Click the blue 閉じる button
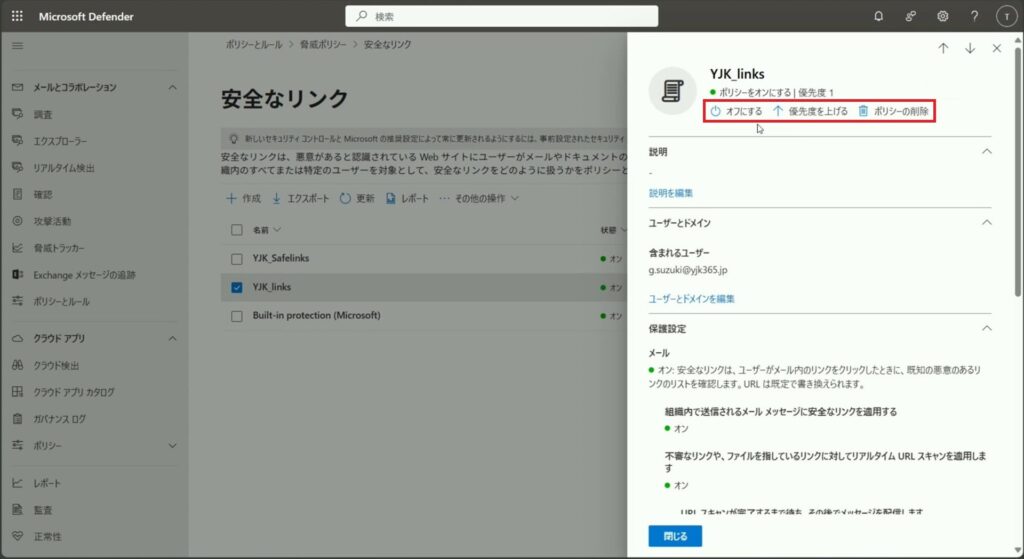This screenshot has height=559, width=1024. coord(675,536)
